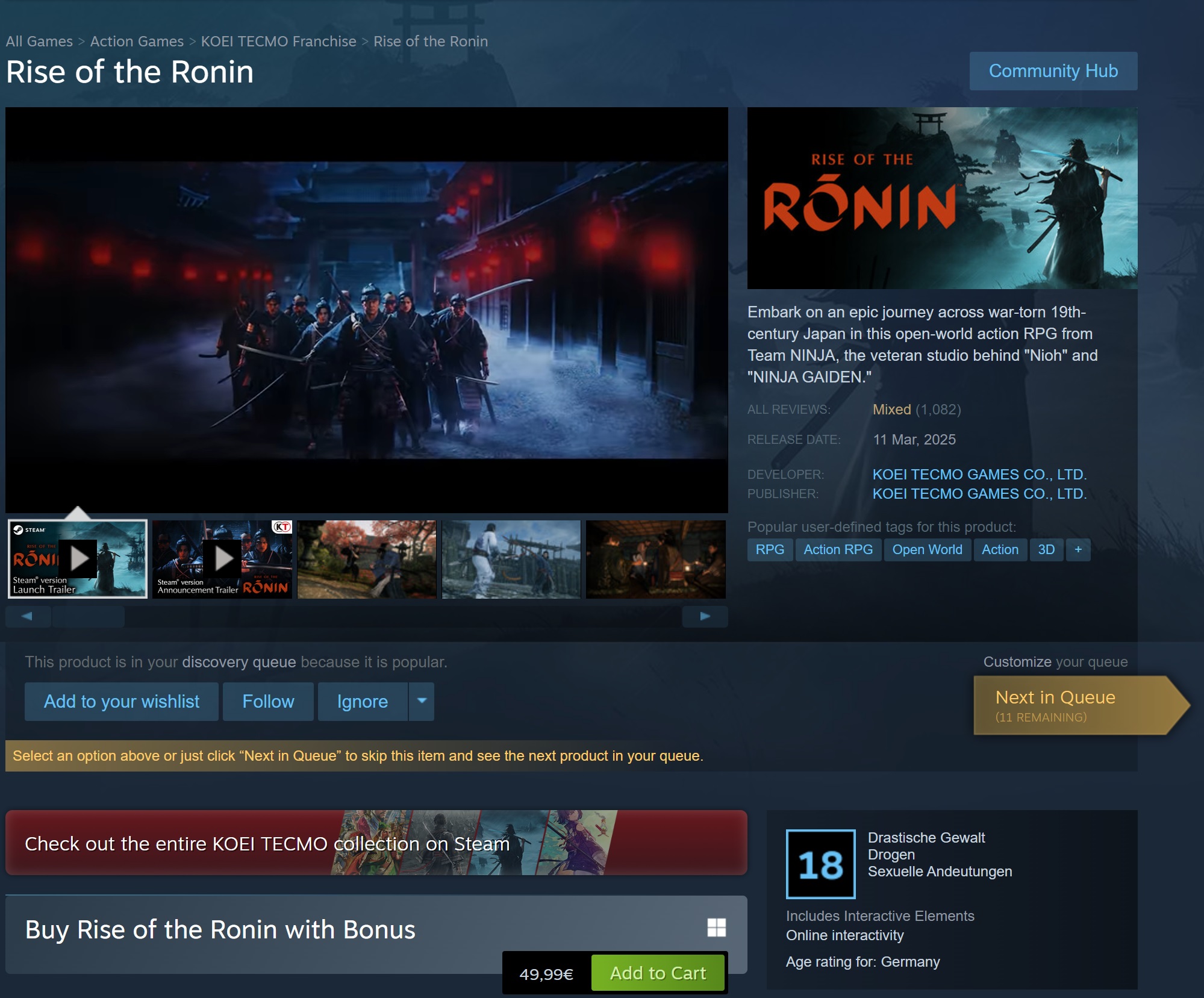Open the dark indoor scene screenshot thumbnail

click(655, 559)
